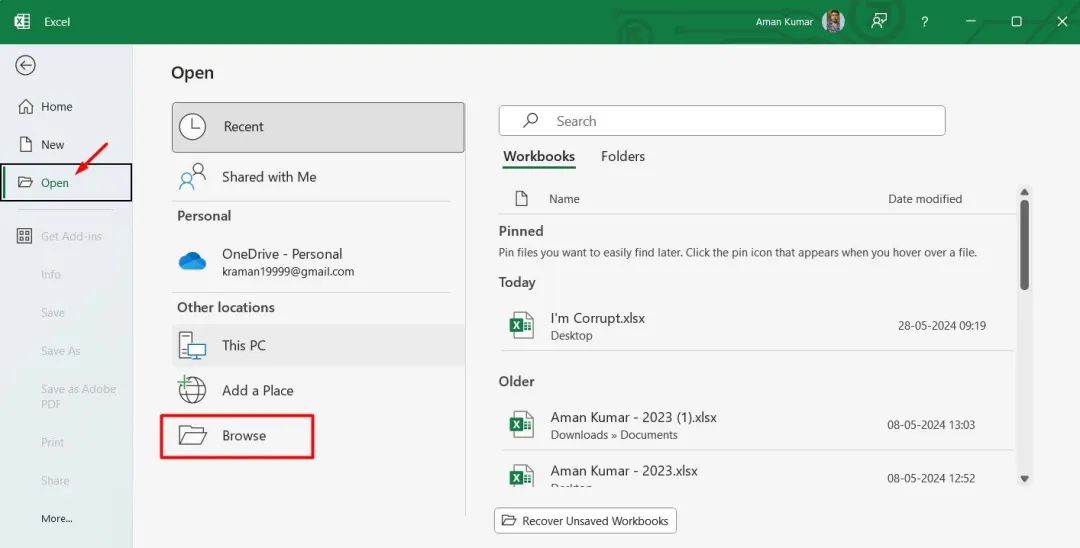
Task: Click the 28-05-2024 09:19 date text
Action: click(942, 326)
